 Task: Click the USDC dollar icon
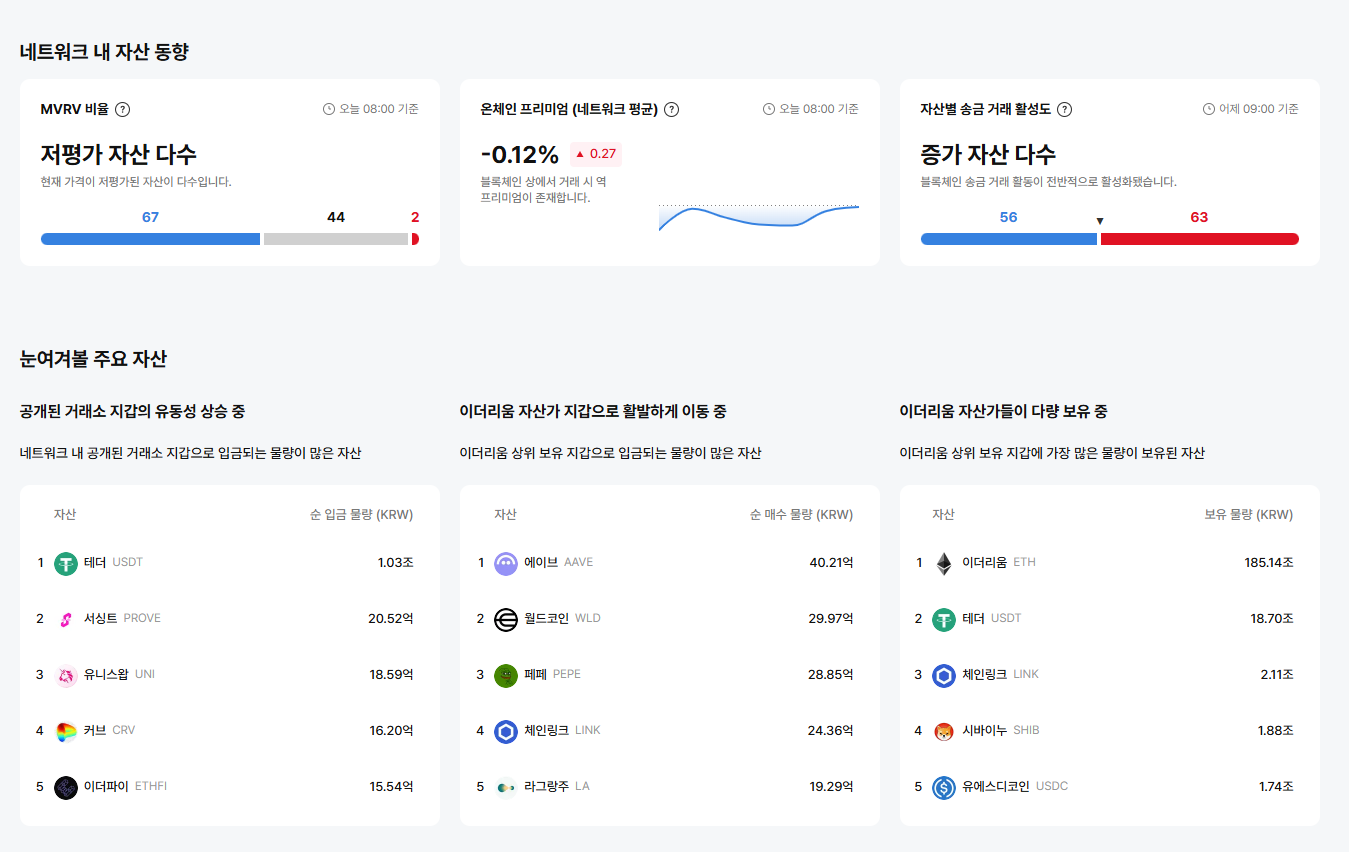pyautogui.click(x=944, y=786)
